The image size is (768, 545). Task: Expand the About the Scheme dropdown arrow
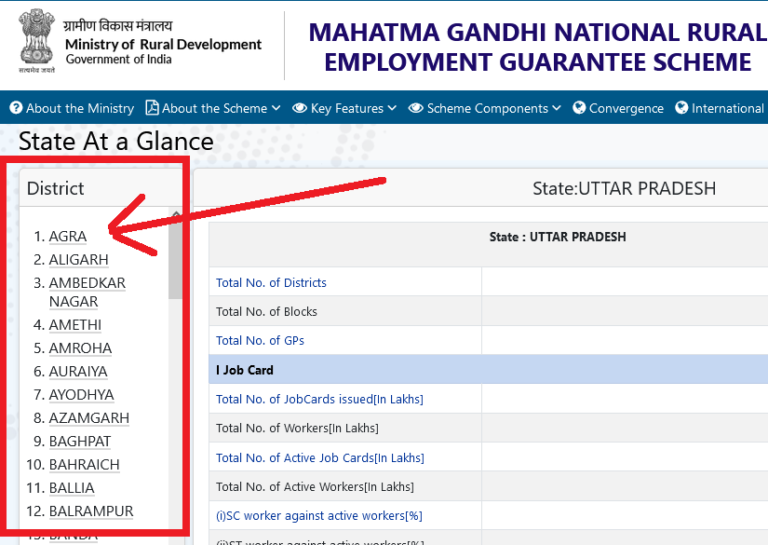coord(275,109)
